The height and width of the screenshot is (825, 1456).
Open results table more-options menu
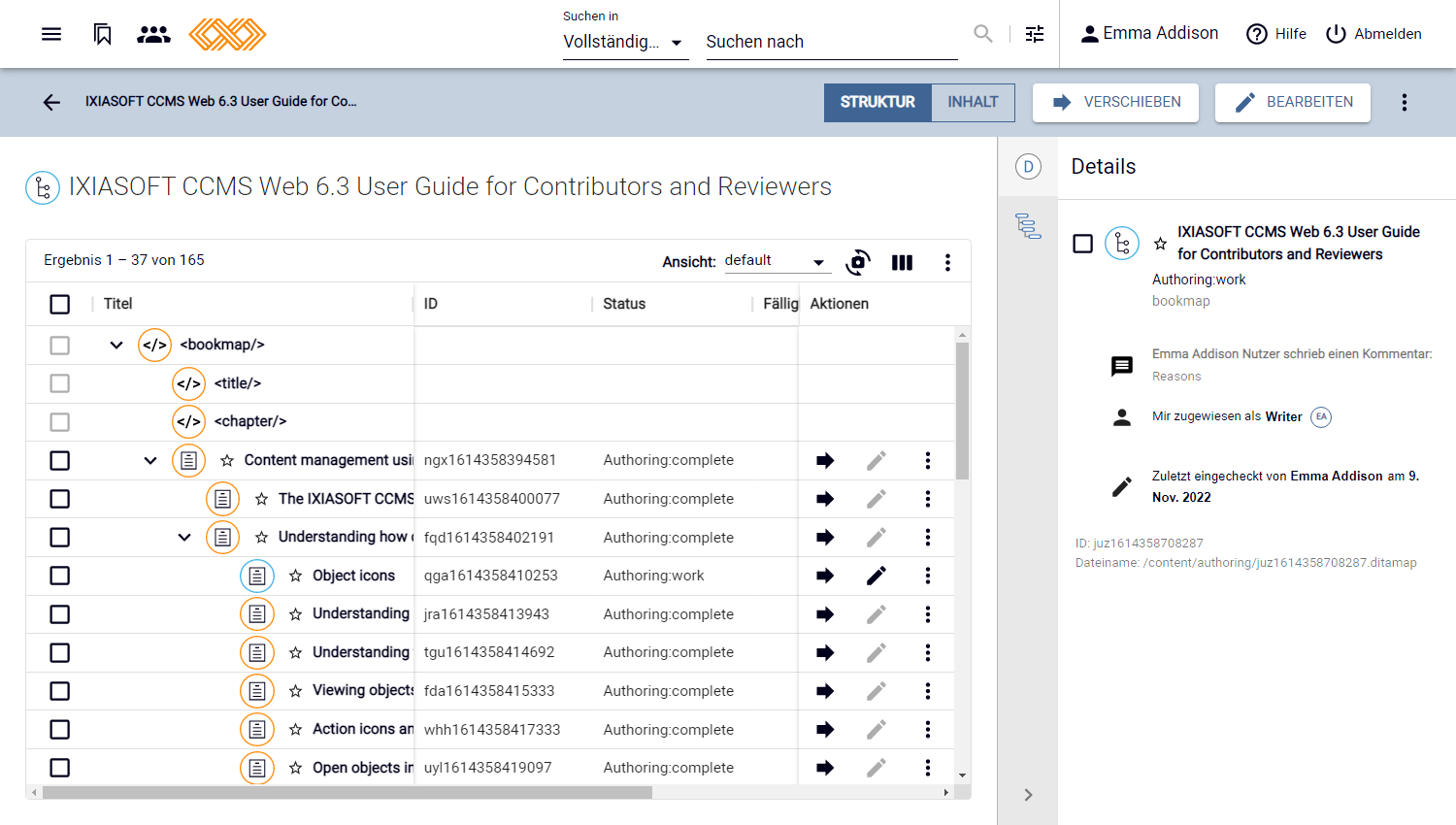point(947,262)
